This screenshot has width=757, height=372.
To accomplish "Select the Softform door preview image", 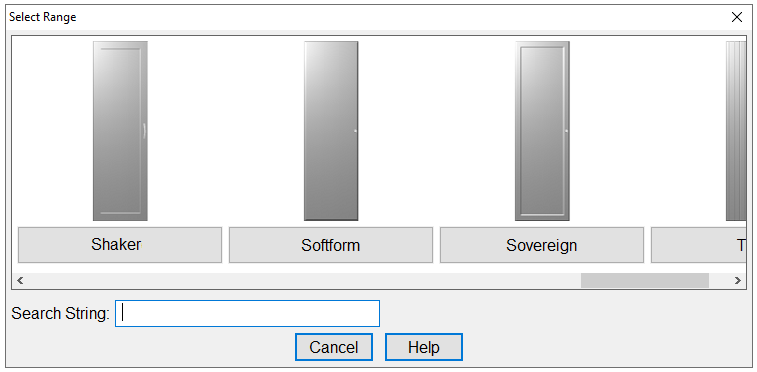I will coord(331,131).
